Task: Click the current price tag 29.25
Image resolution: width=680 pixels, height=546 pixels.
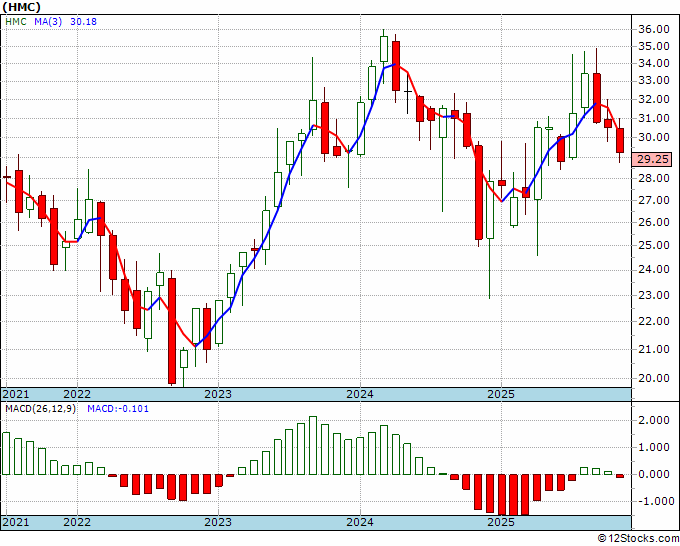Action: (x=652, y=159)
